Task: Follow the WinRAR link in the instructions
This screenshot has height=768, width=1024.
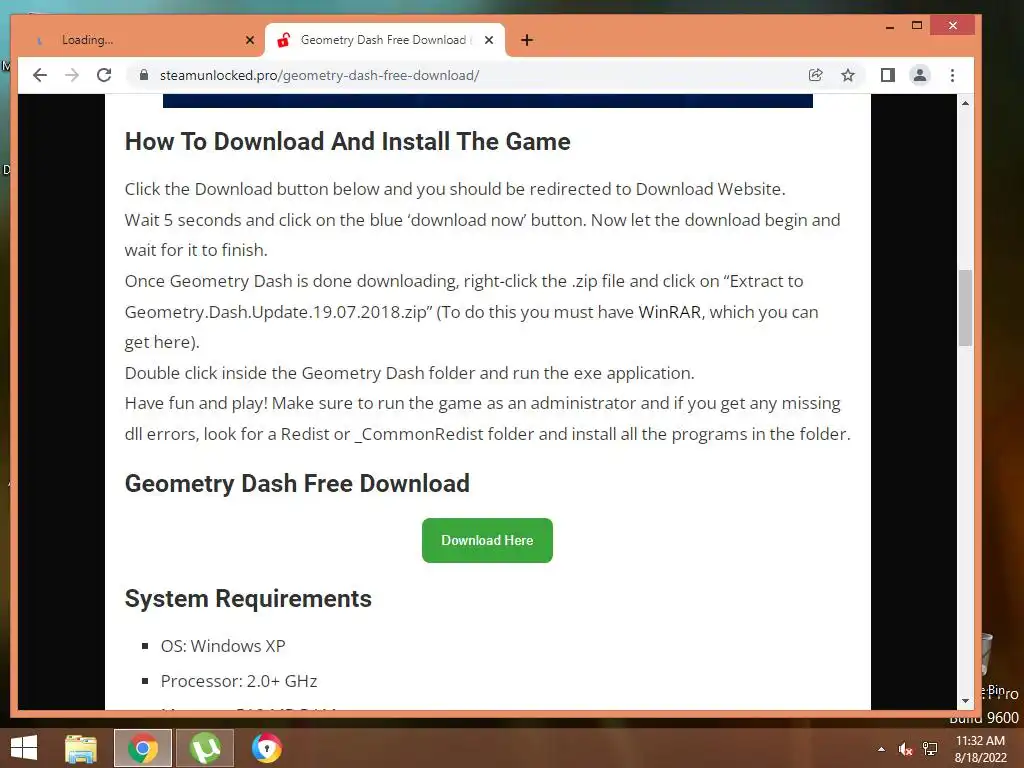Action: tap(669, 312)
